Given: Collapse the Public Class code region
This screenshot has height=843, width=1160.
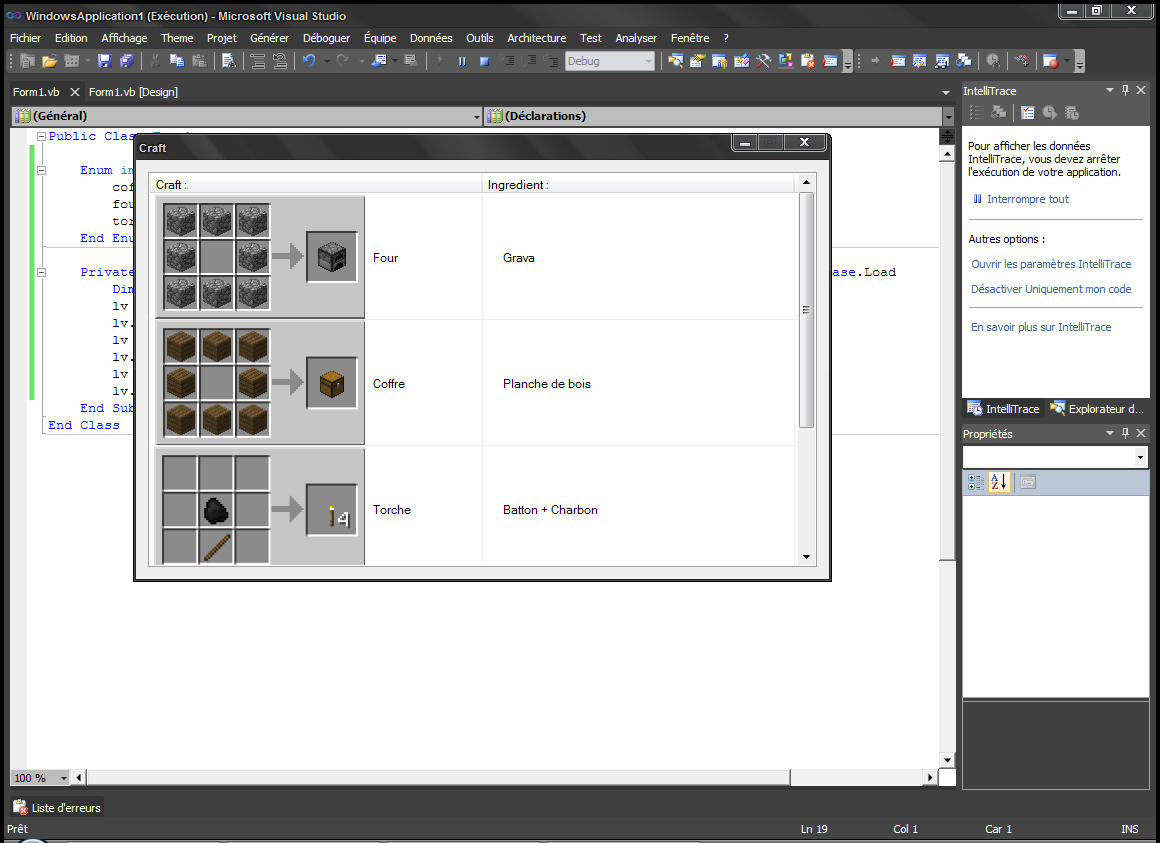Looking at the screenshot, I should [x=41, y=136].
